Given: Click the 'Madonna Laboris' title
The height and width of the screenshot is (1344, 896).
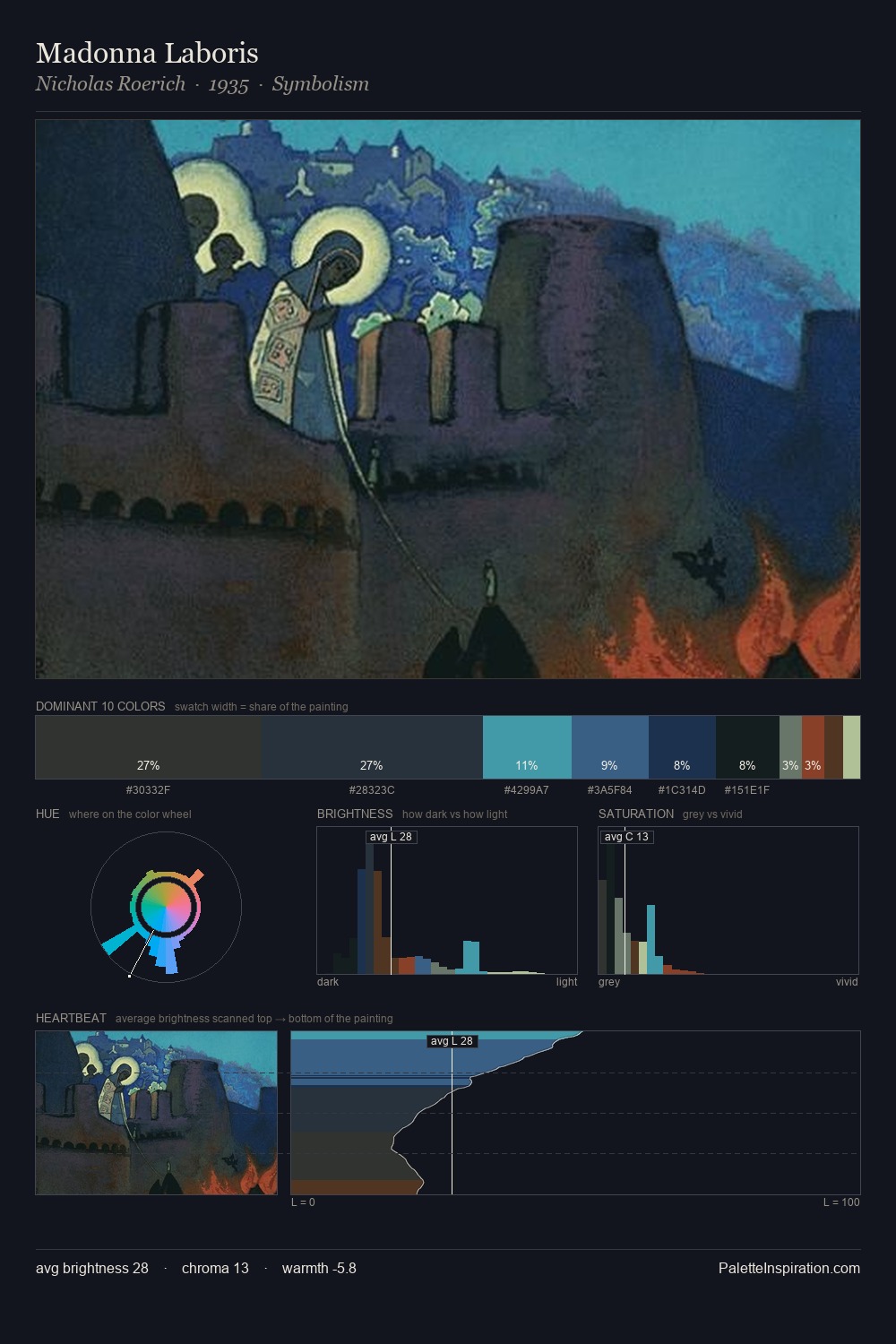Looking at the screenshot, I should (x=147, y=53).
